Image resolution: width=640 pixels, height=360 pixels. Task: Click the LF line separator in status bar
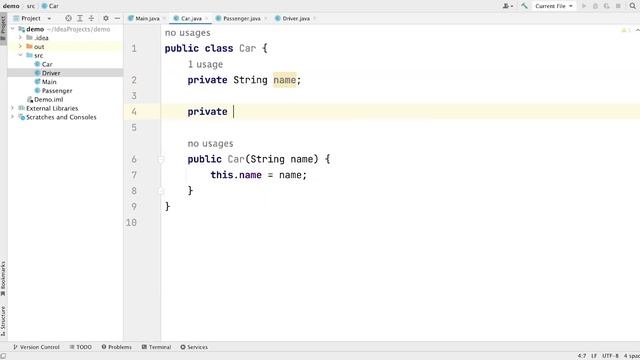point(594,356)
